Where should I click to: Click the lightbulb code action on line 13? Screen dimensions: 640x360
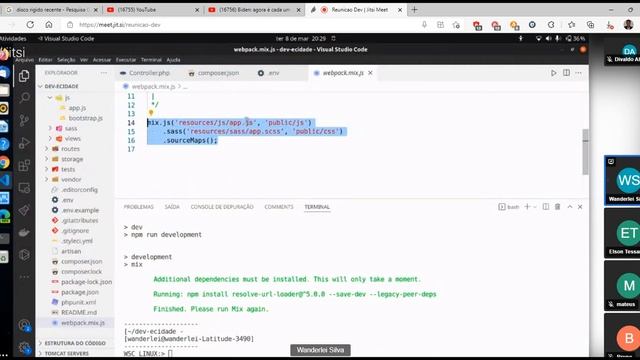pos(151,113)
